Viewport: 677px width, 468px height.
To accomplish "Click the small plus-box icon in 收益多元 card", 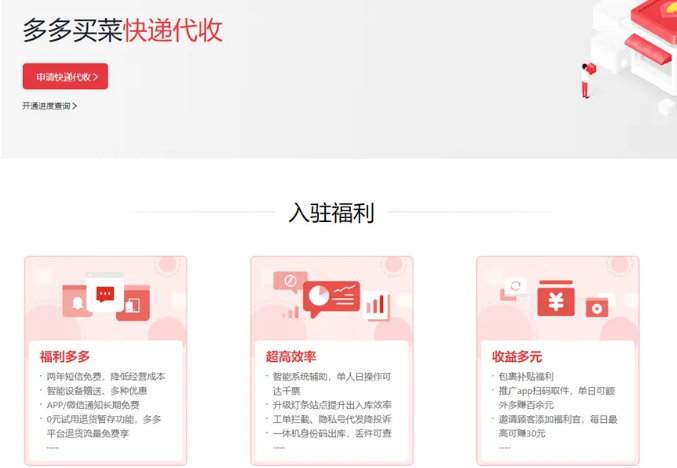I will point(598,307).
